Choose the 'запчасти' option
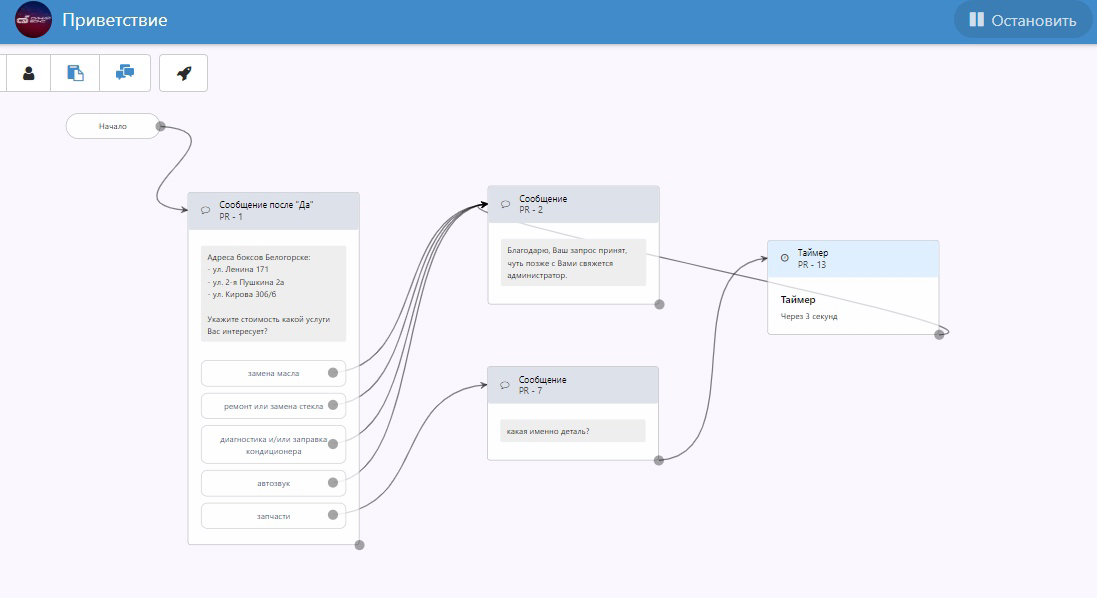The width and height of the screenshot is (1097, 598). click(274, 515)
